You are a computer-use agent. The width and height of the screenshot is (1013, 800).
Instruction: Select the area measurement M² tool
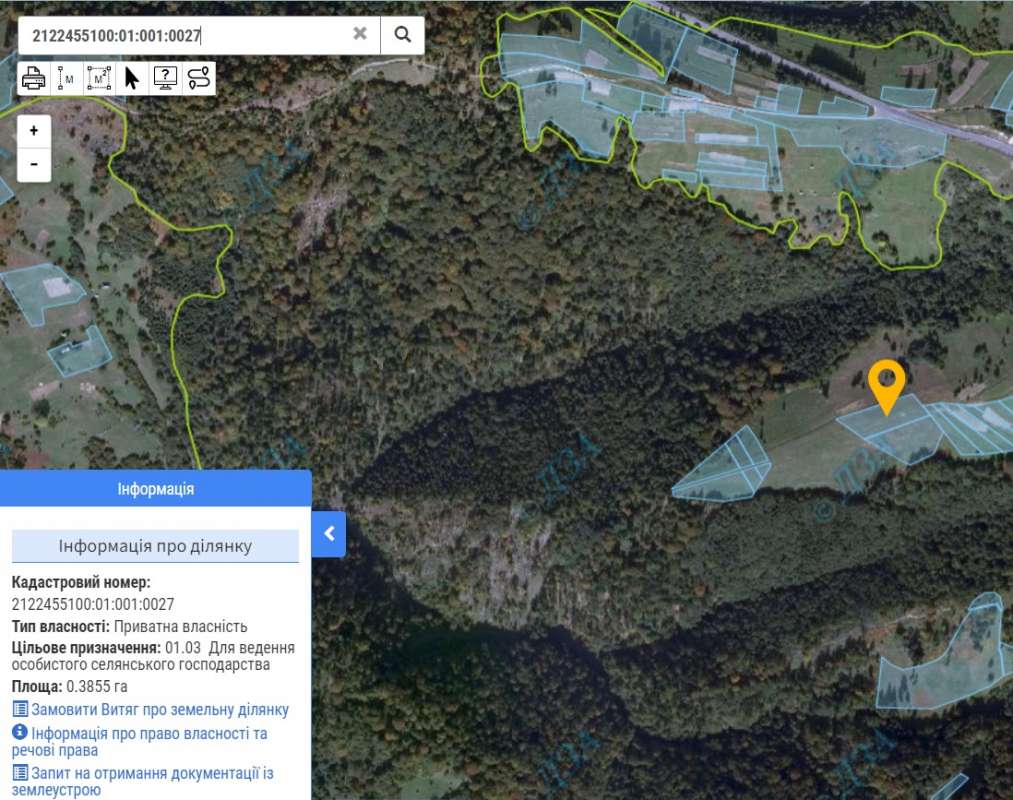click(98, 78)
